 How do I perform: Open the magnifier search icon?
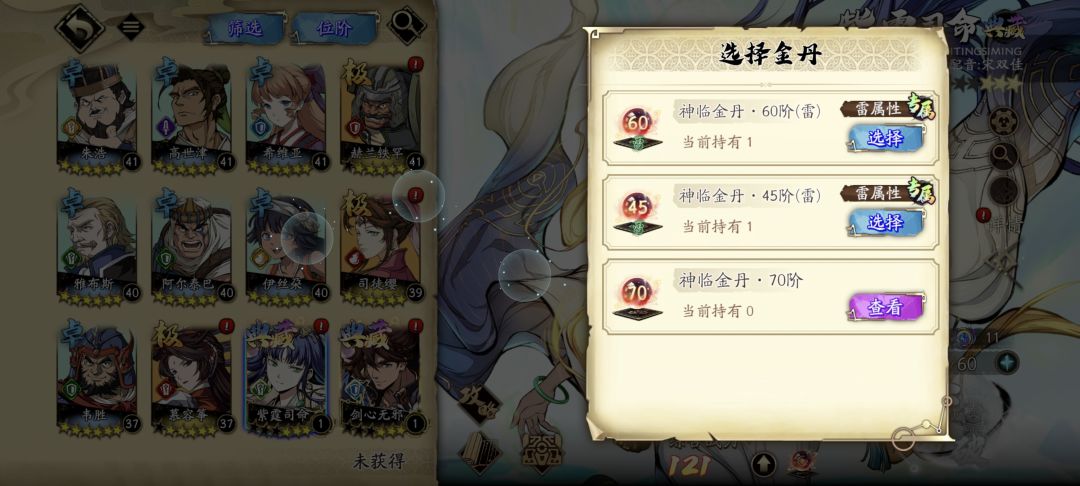(x=407, y=26)
